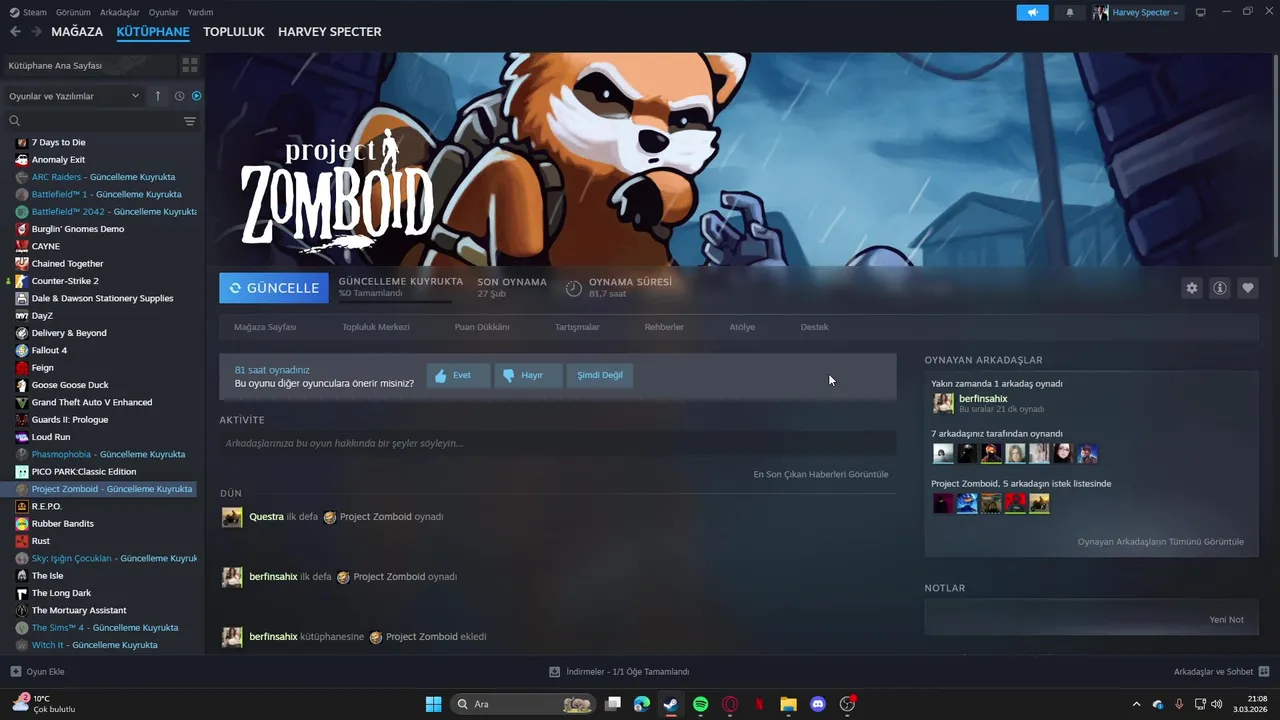Open the Destek link
The image size is (1280, 720).
pyautogui.click(x=814, y=327)
